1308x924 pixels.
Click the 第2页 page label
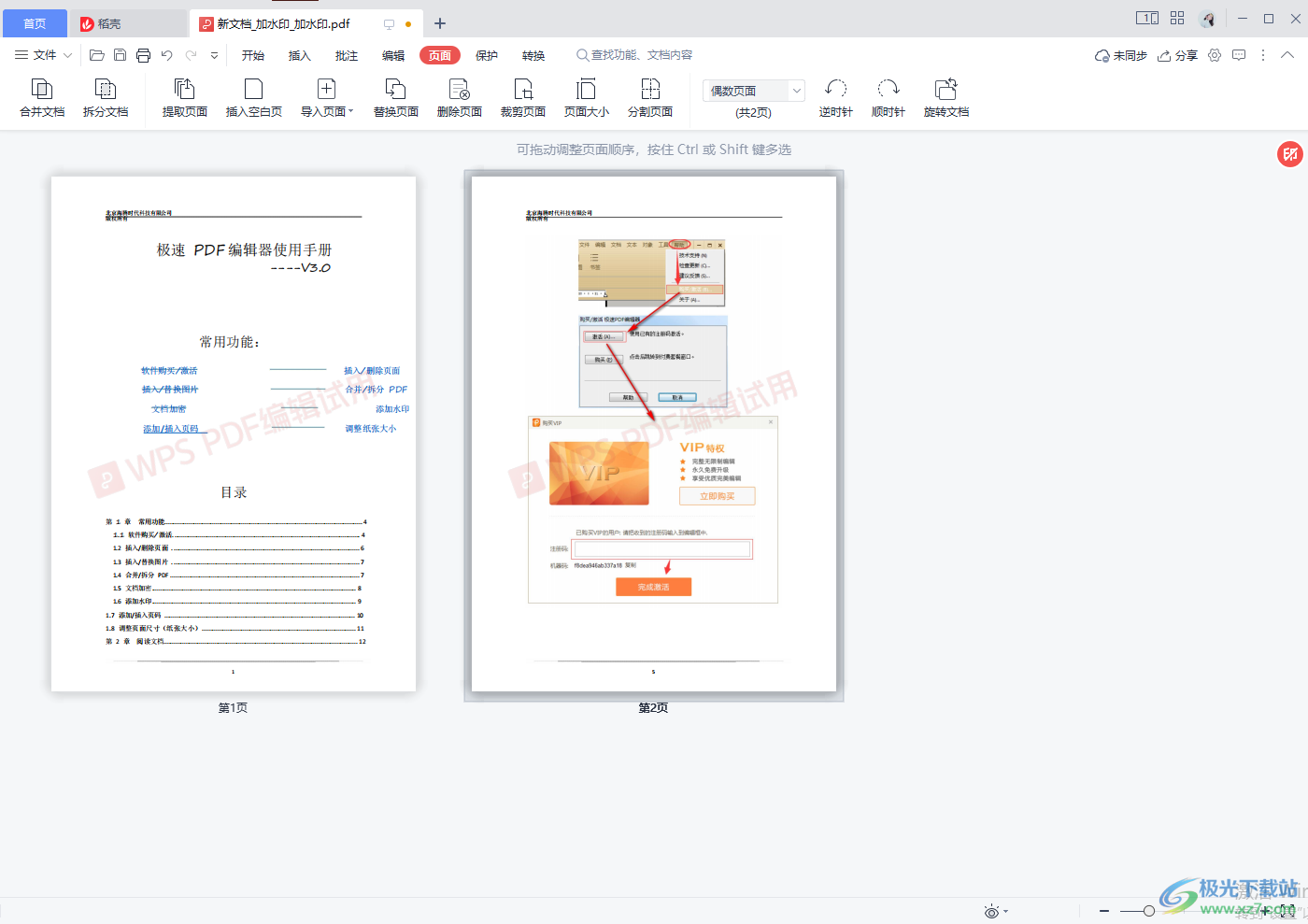coord(654,708)
